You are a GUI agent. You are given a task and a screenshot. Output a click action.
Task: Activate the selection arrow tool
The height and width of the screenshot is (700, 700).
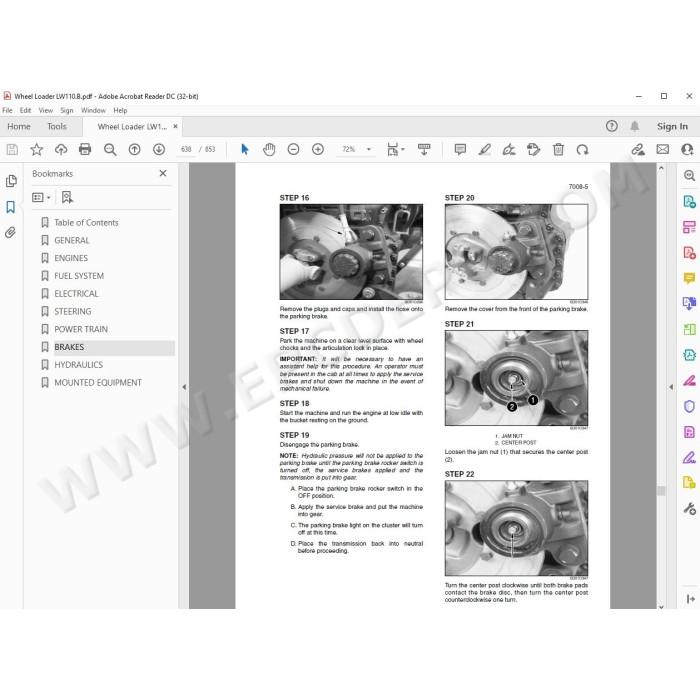tap(244, 149)
